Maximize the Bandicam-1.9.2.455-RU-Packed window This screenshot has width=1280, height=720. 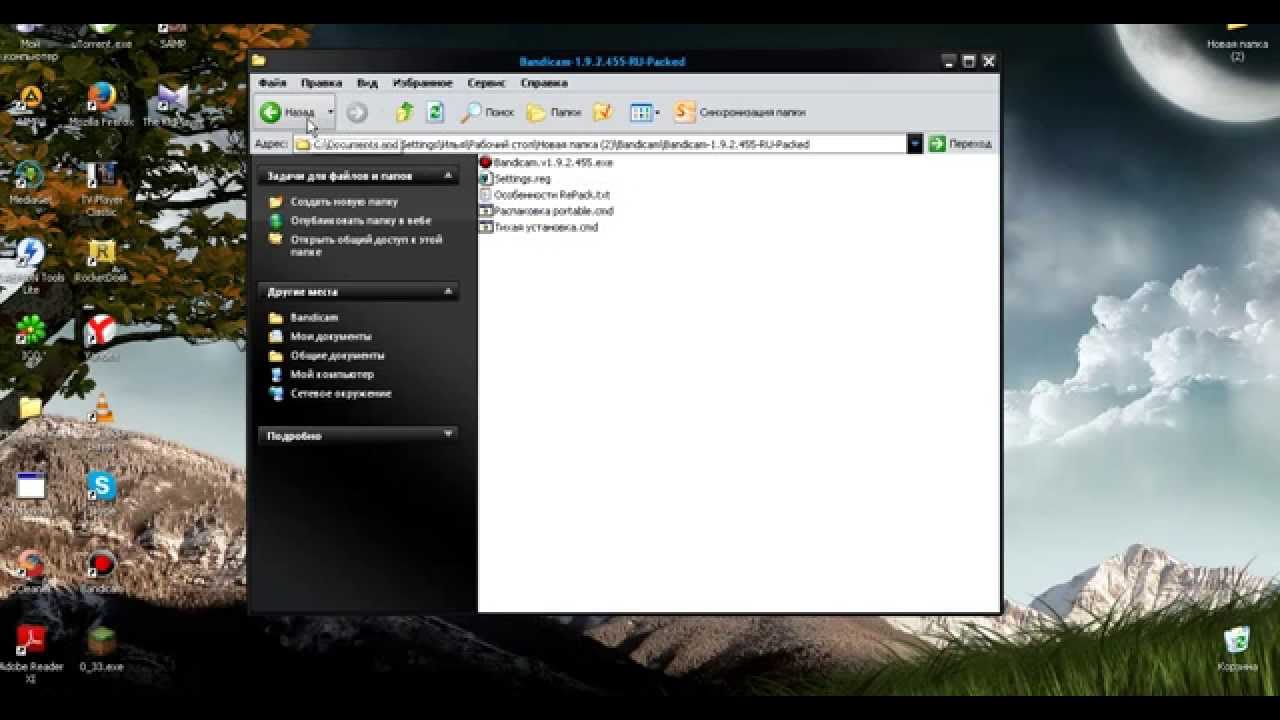click(x=968, y=61)
